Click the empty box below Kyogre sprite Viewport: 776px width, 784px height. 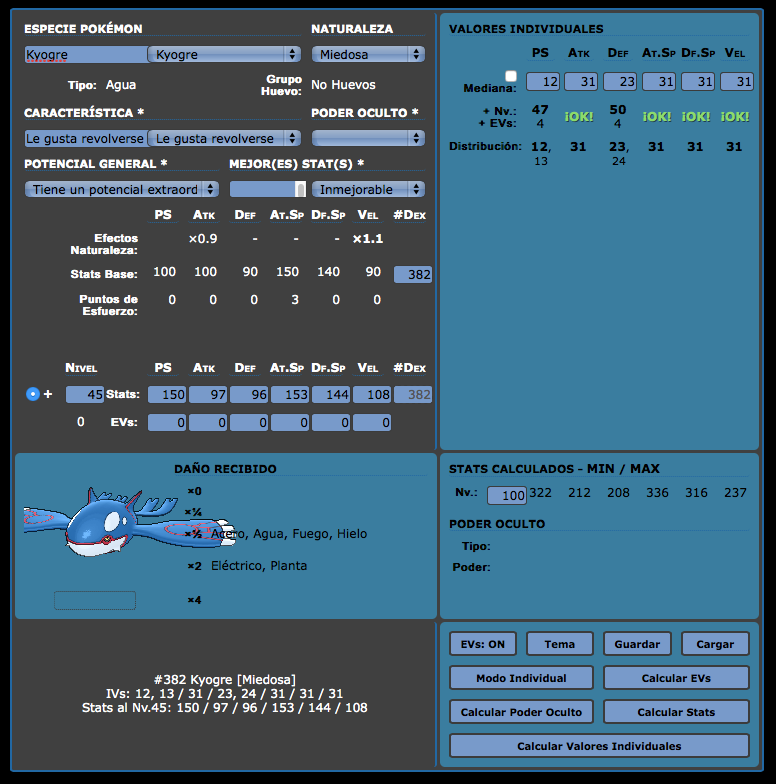tap(95, 600)
